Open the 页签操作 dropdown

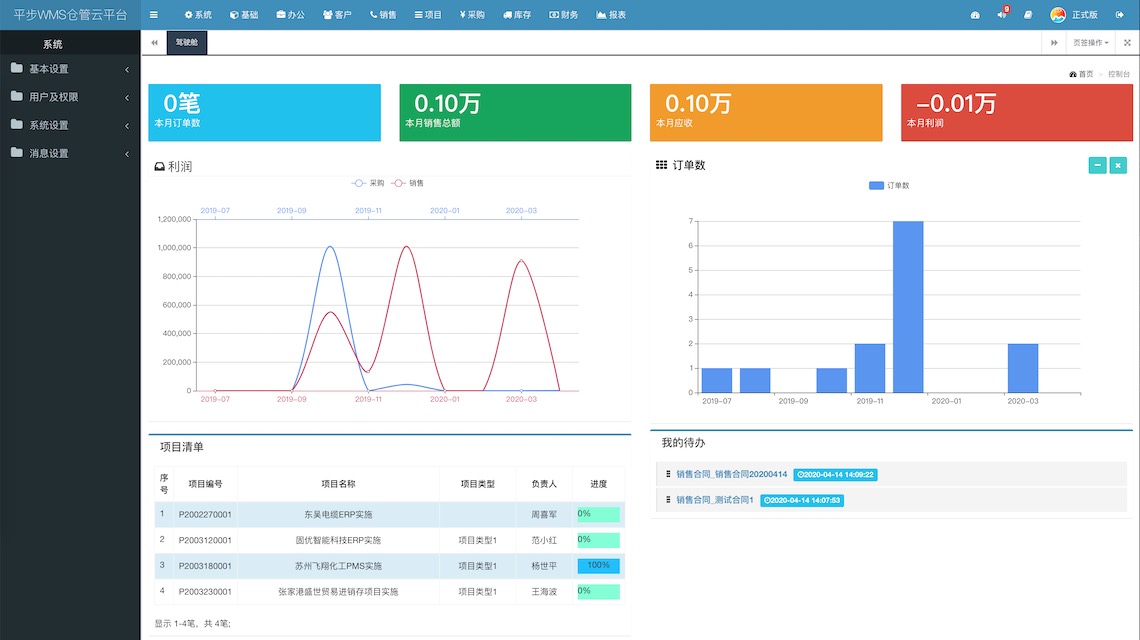pos(1090,43)
